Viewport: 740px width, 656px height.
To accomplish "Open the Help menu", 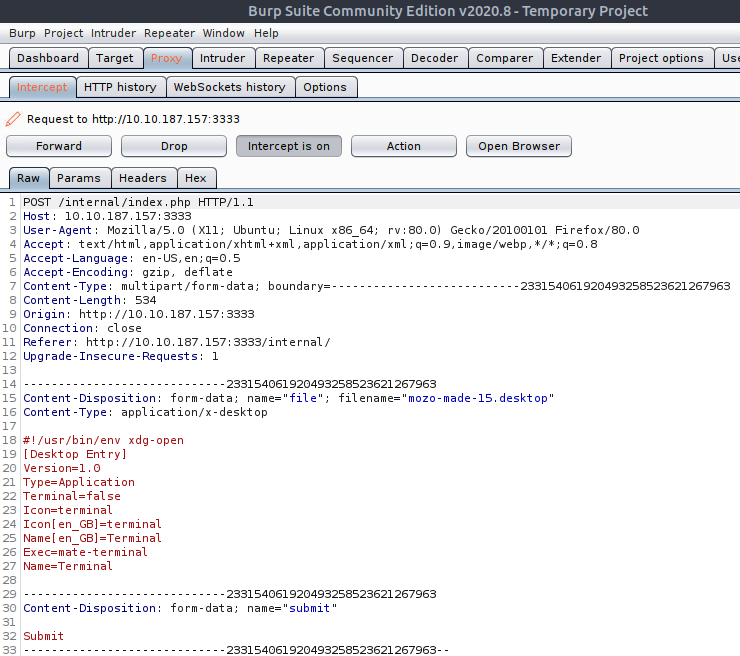I will (x=266, y=33).
